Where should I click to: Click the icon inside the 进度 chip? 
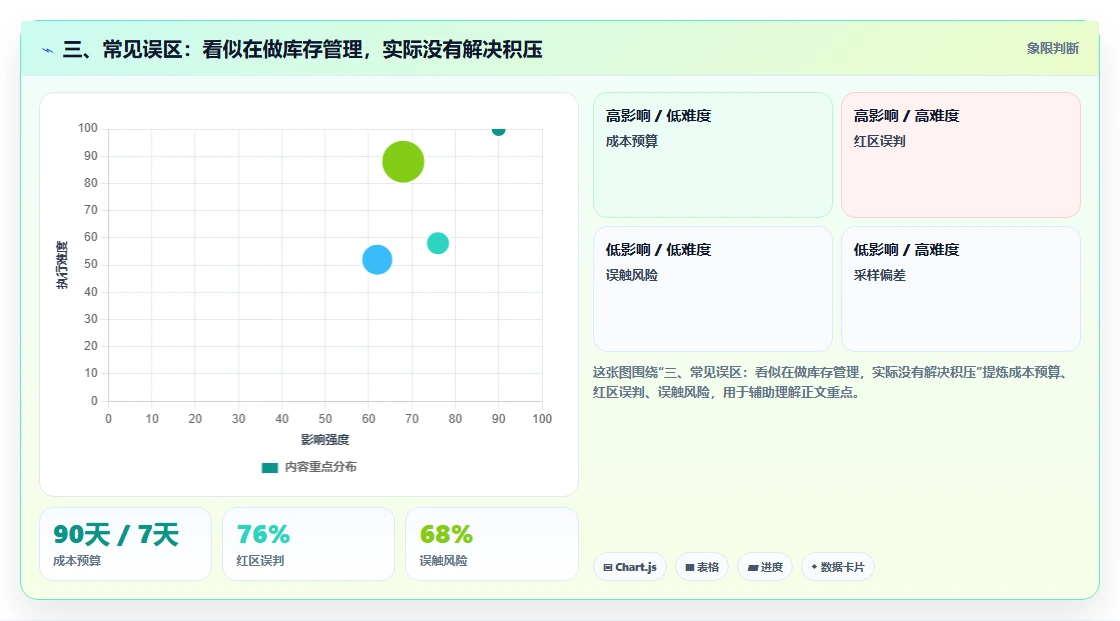pos(753,567)
